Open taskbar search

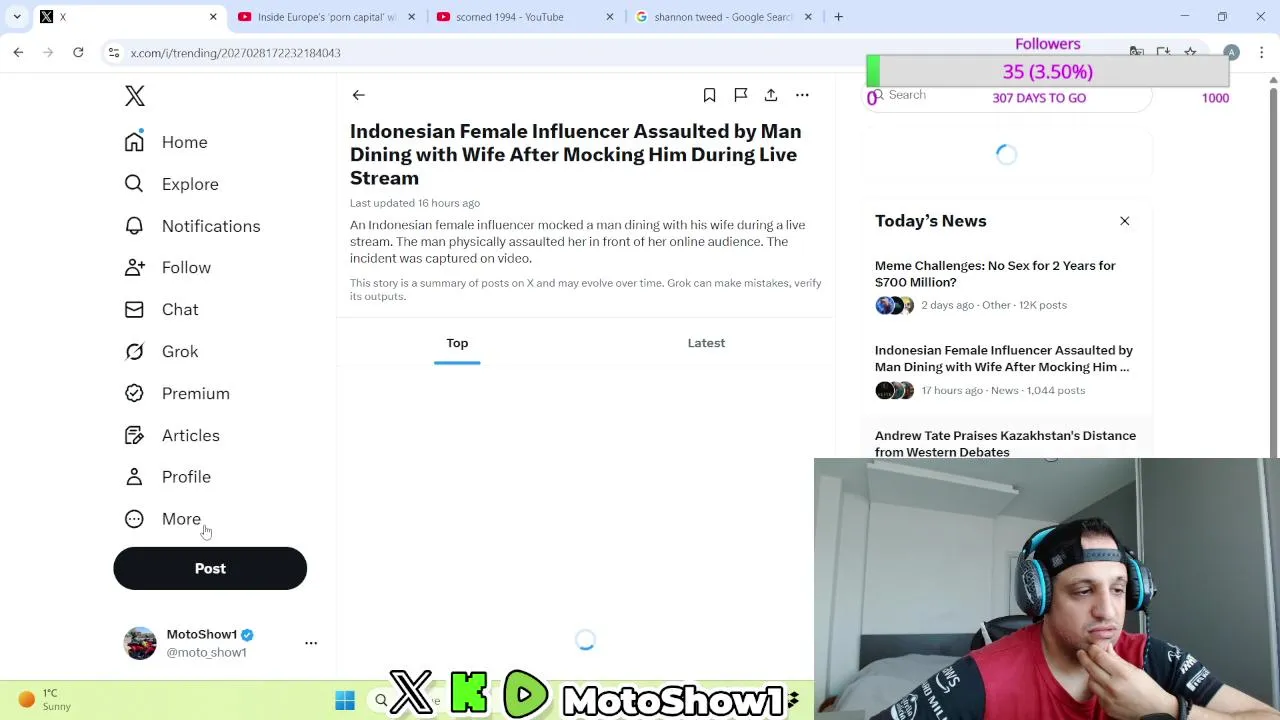tap(381, 701)
